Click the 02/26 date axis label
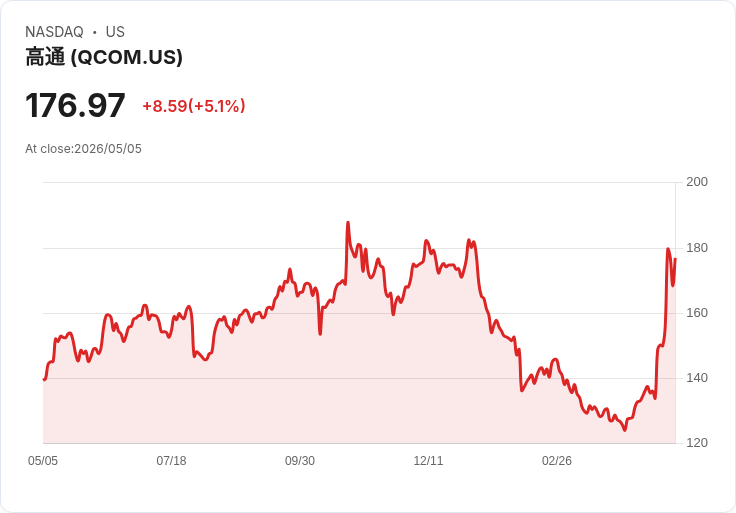 point(557,461)
